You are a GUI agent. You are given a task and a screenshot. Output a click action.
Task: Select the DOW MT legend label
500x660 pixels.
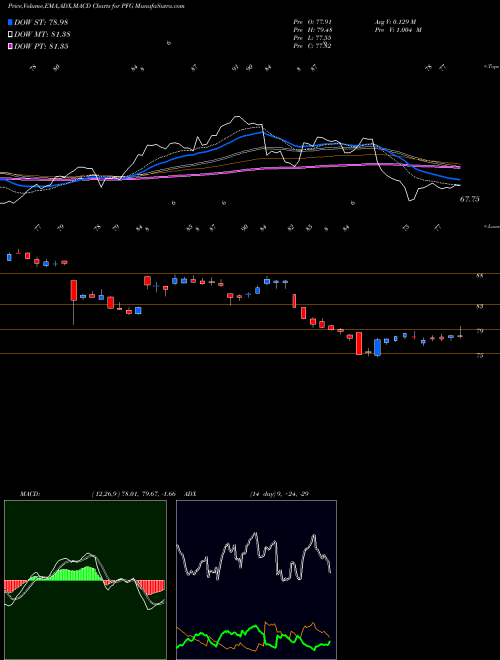click(42, 35)
